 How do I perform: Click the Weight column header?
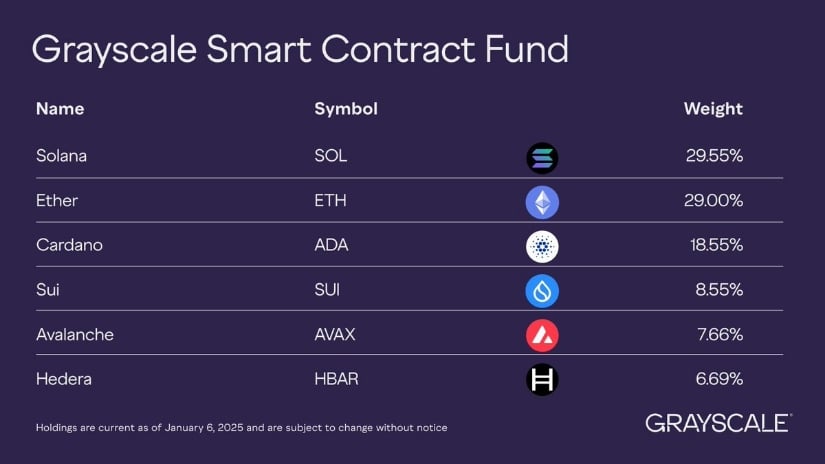[713, 109]
